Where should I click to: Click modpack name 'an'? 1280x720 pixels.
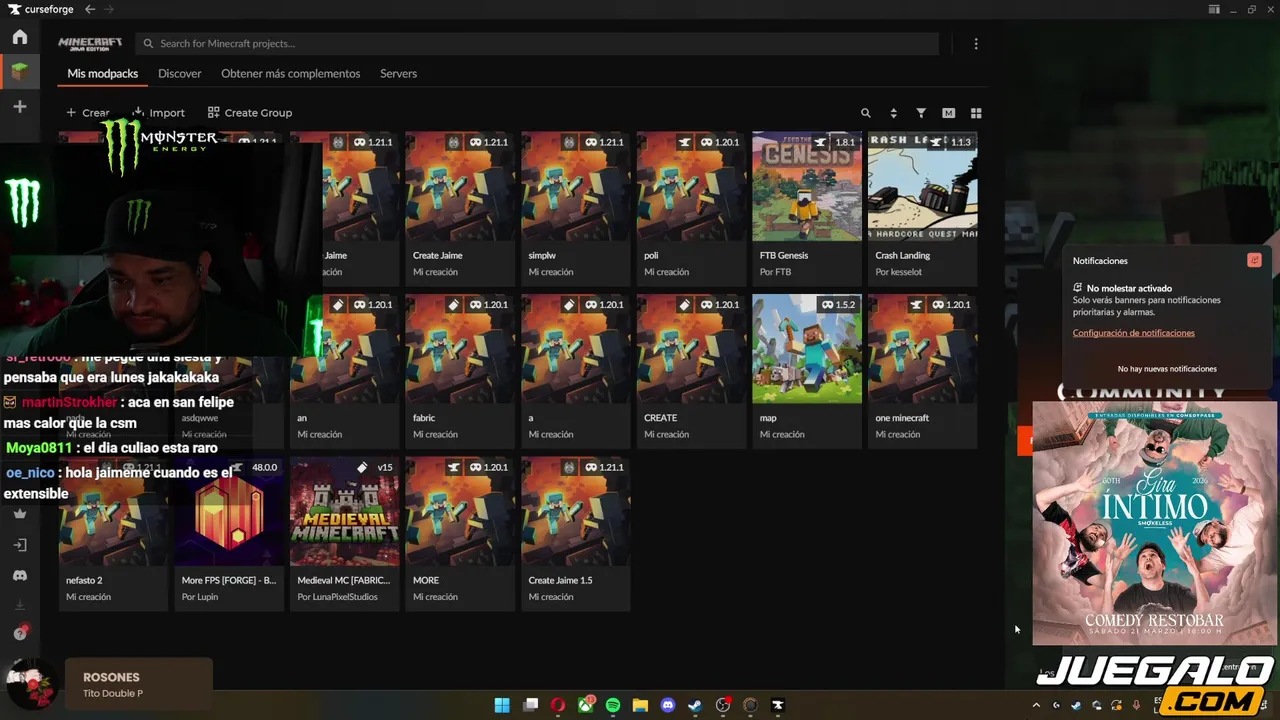302,418
